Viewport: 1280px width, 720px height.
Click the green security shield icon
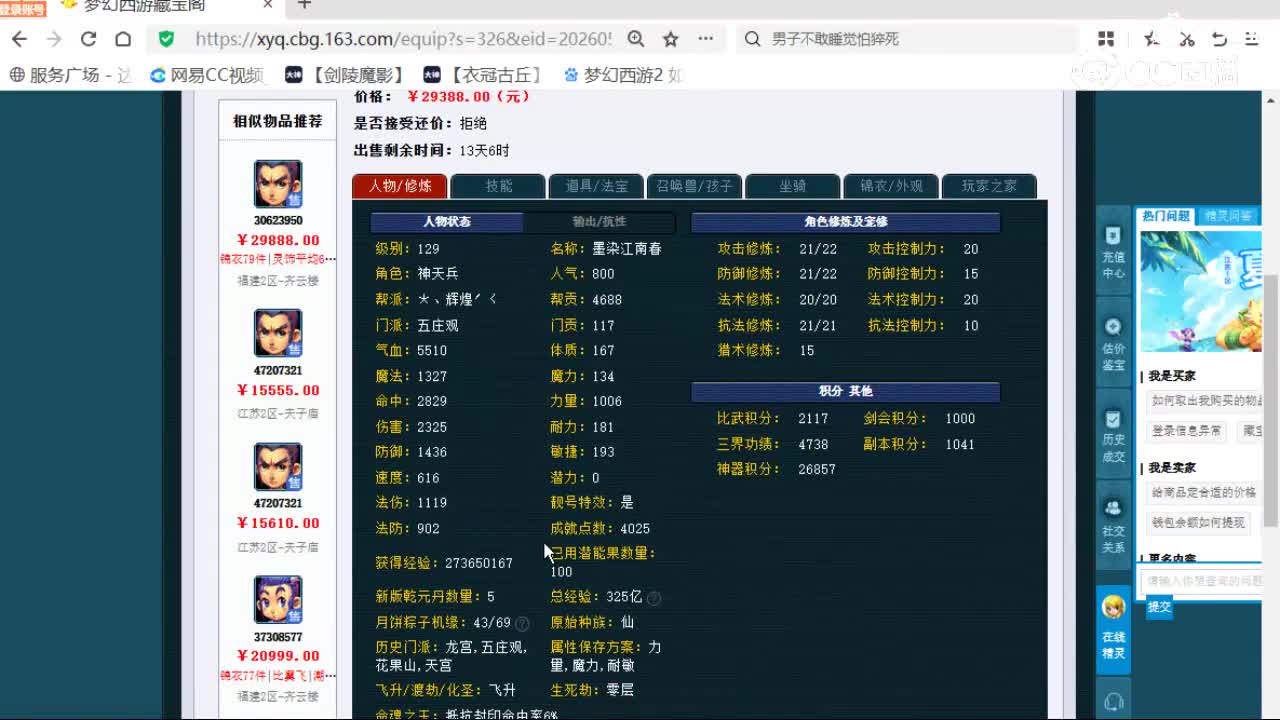pos(166,39)
